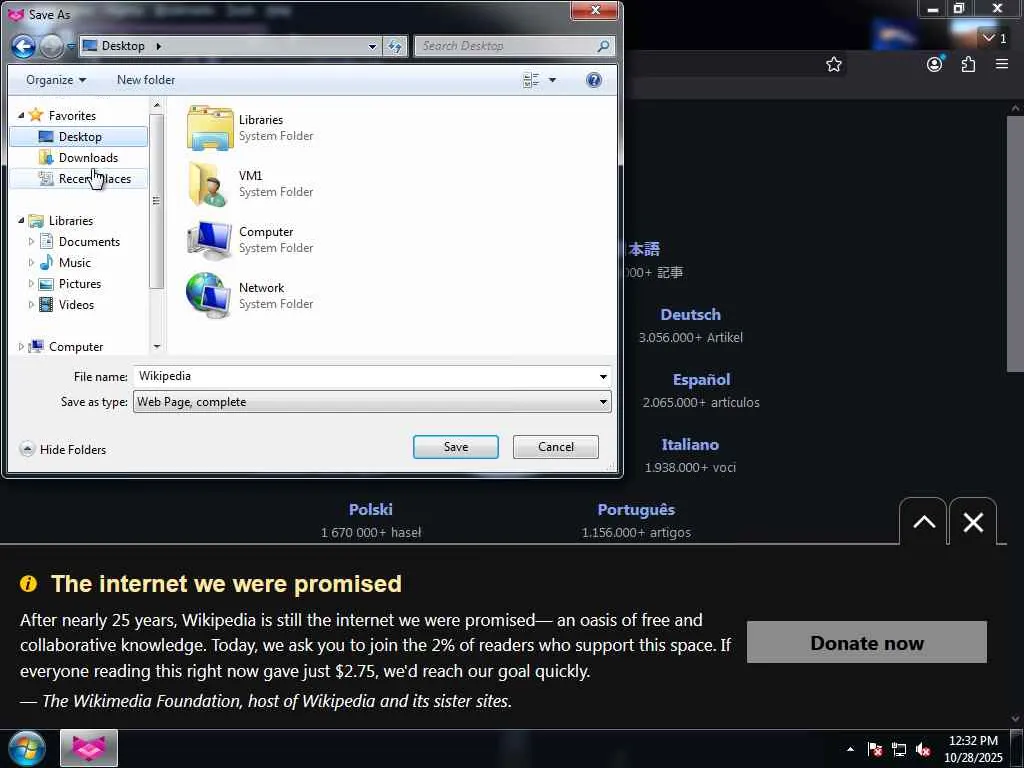
Task: Bookmark page with browser star icon
Action: (x=833, y=64)
